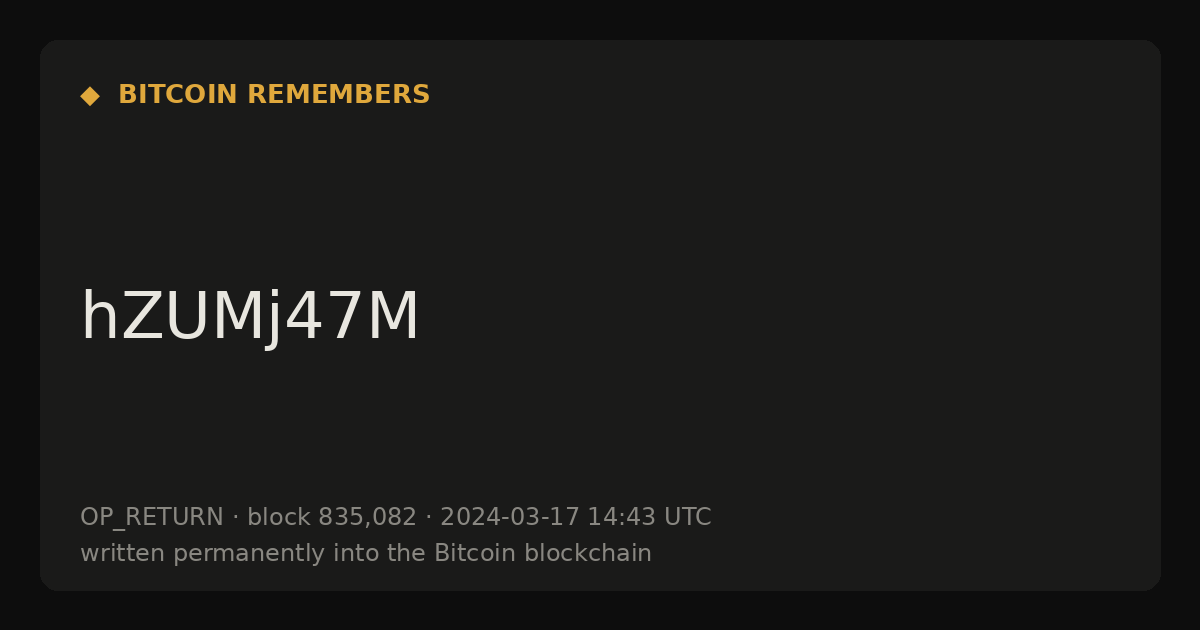Click the OP_RETURN label
The image size is (1200, 630).
pyautogui.click(x=152, y=518)
